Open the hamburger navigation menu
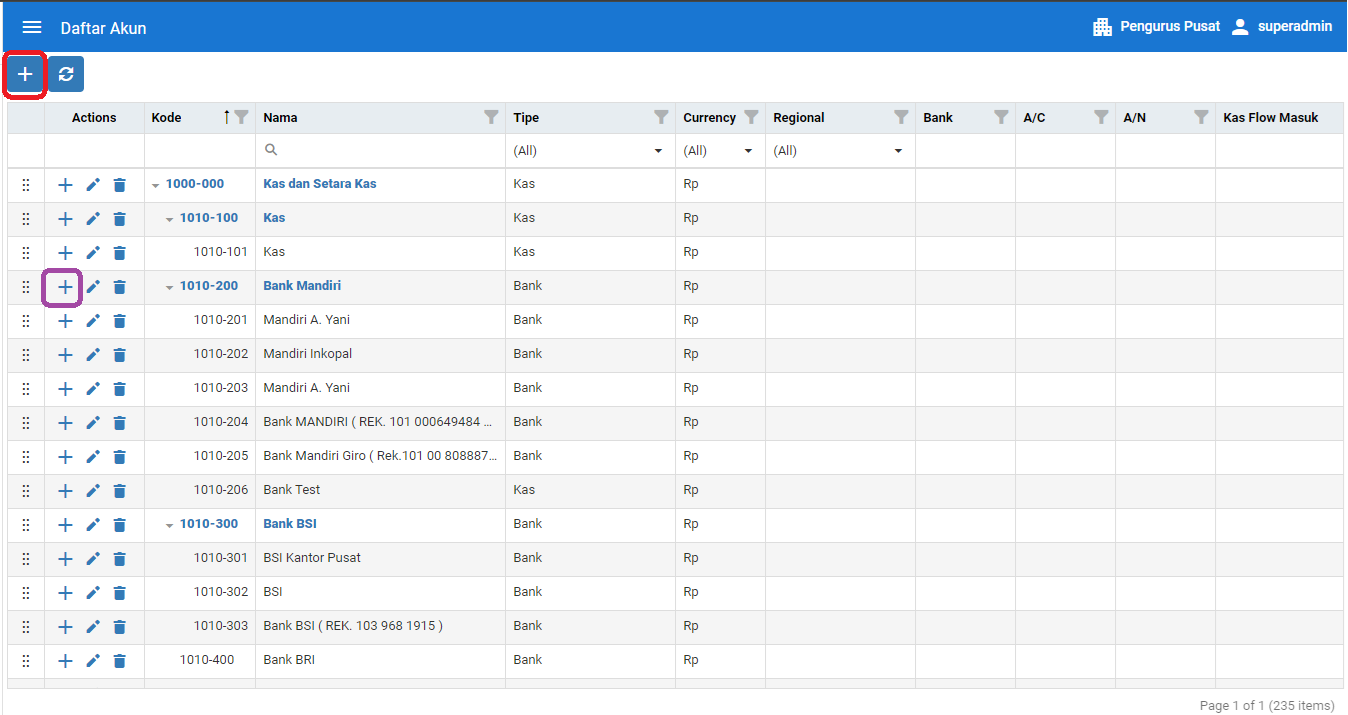This screenshot has height=715, width=1348. (x=32, y=27)
